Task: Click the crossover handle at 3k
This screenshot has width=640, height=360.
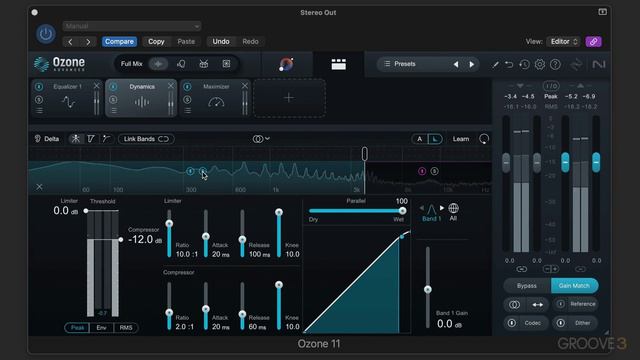Action: point(364,154)
